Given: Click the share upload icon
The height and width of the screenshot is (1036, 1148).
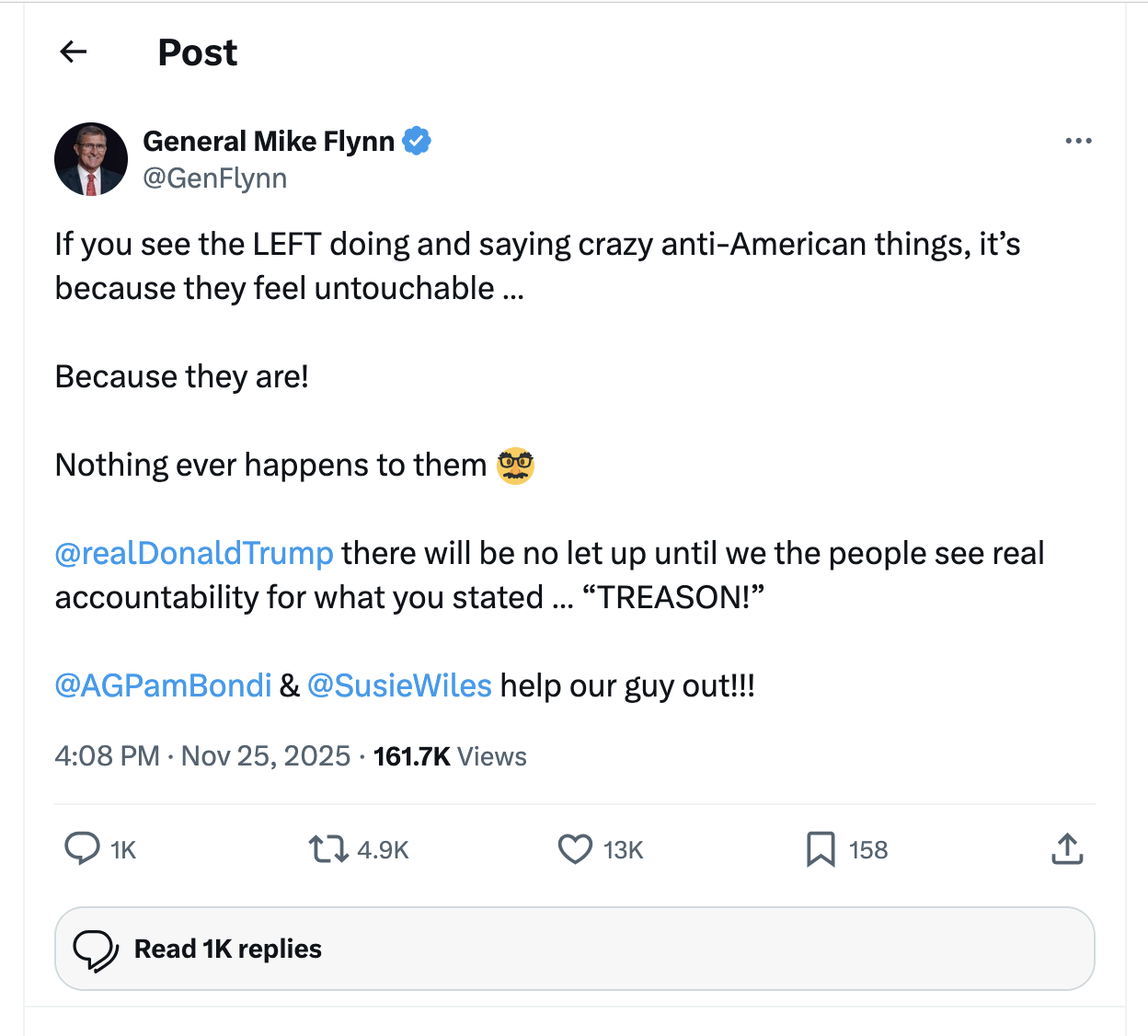Looking at the screenshot, I should [x=1067, y=848].
